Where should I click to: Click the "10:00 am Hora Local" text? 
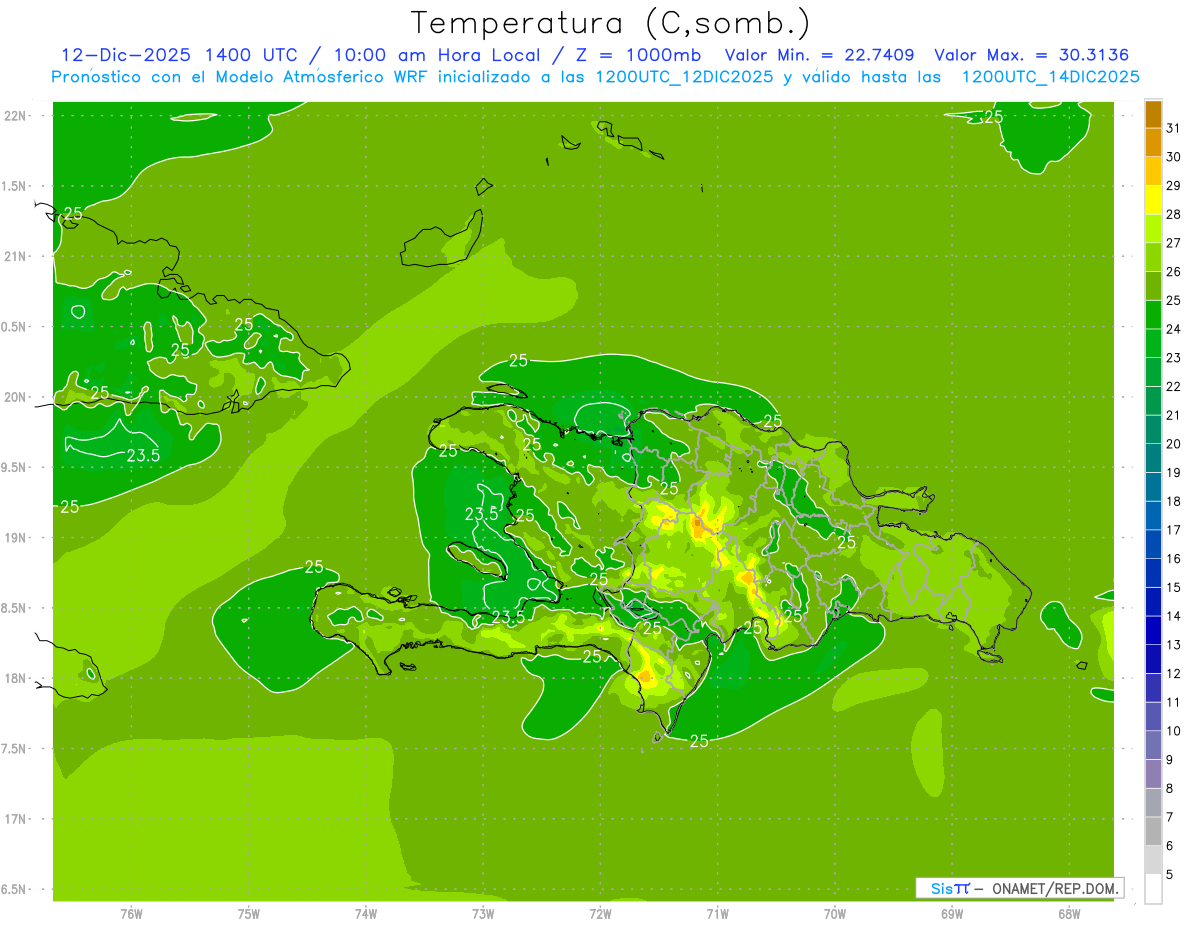(437, 55)
